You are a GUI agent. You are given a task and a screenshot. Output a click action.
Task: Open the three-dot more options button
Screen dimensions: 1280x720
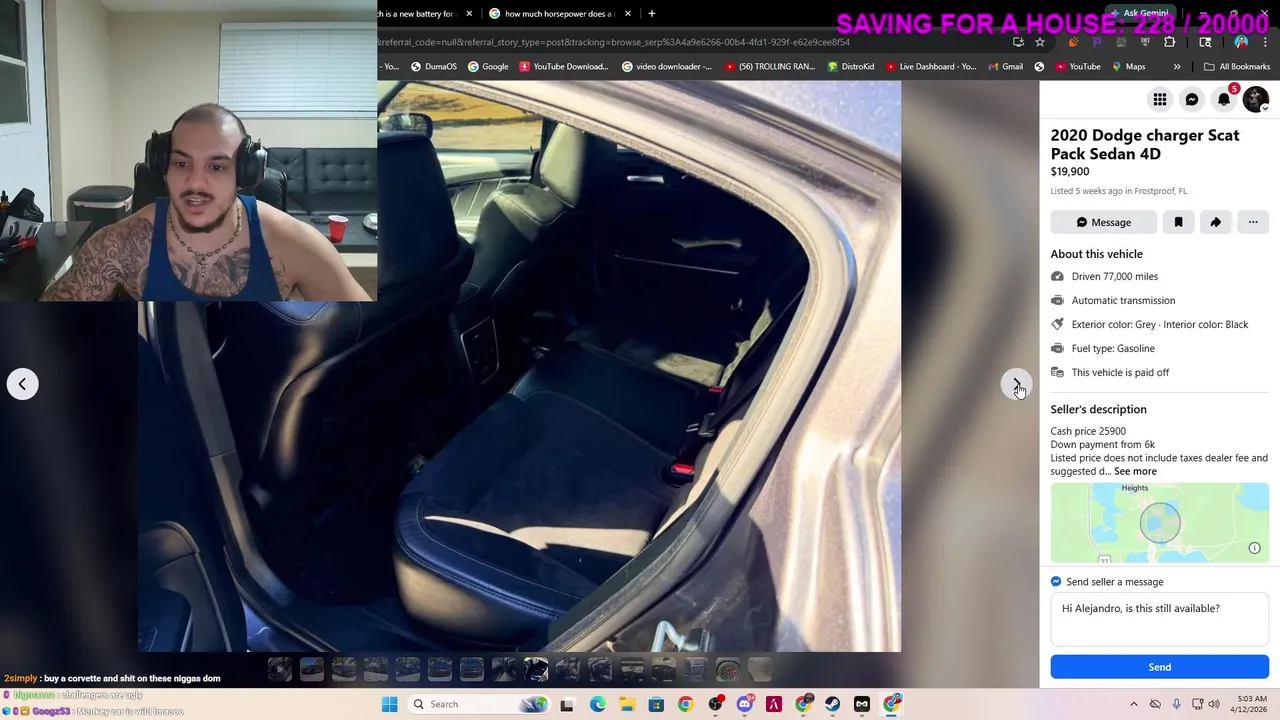(1253, 222)
